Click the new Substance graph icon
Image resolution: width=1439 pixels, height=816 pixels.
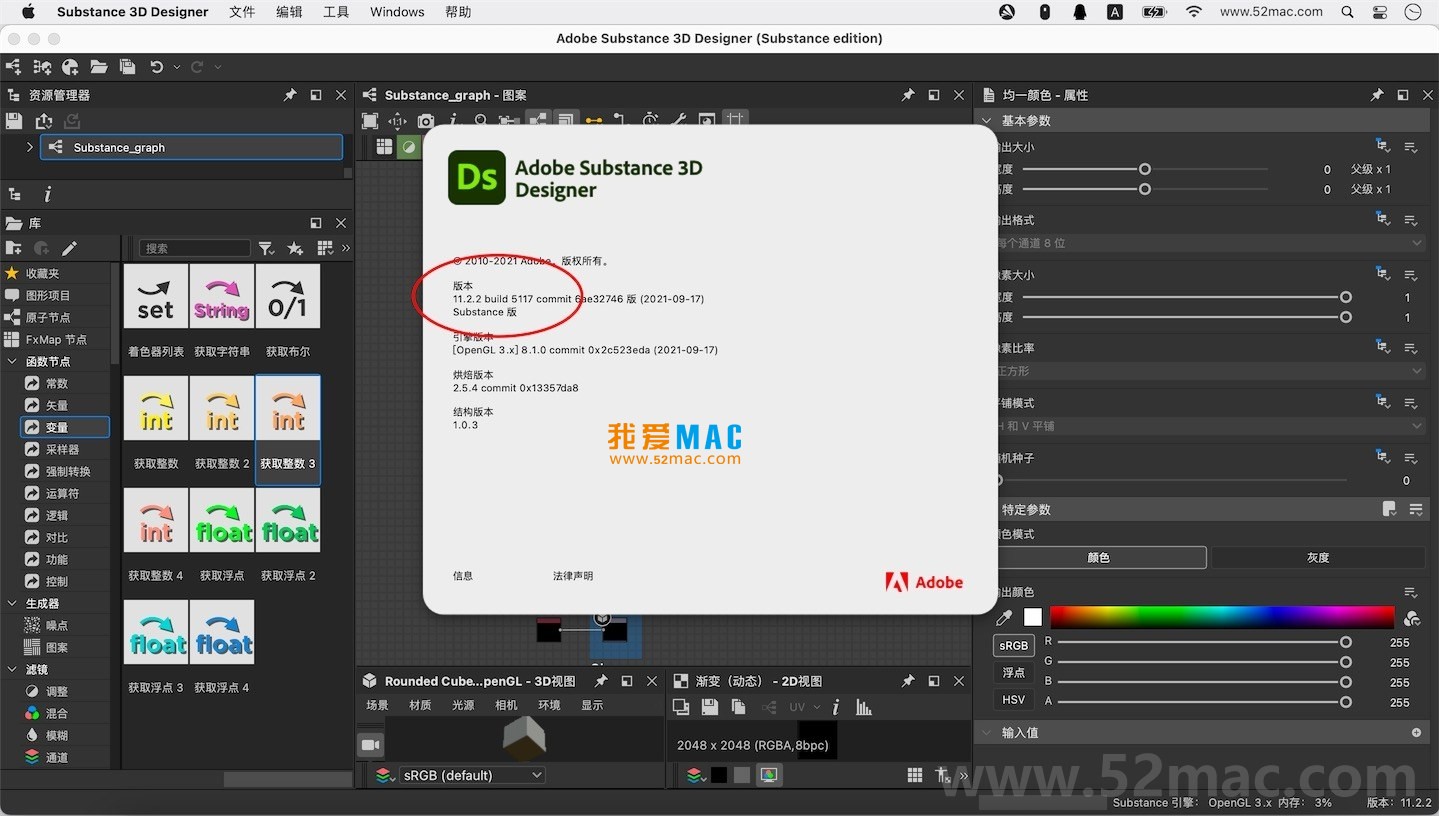[13, 67]
